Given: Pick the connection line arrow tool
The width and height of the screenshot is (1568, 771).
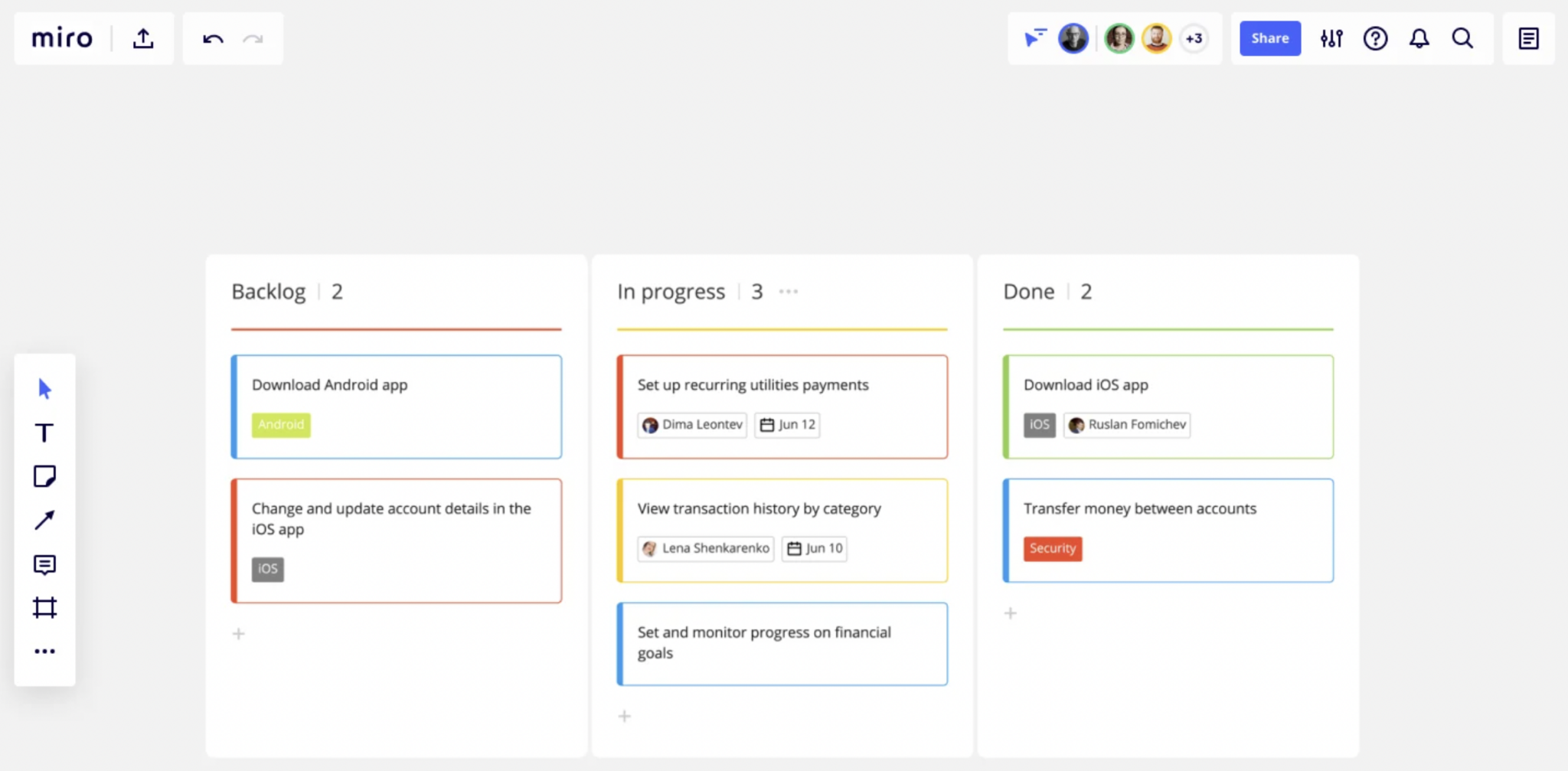Looking at the screenshot, I should click(x=44, y=521).
